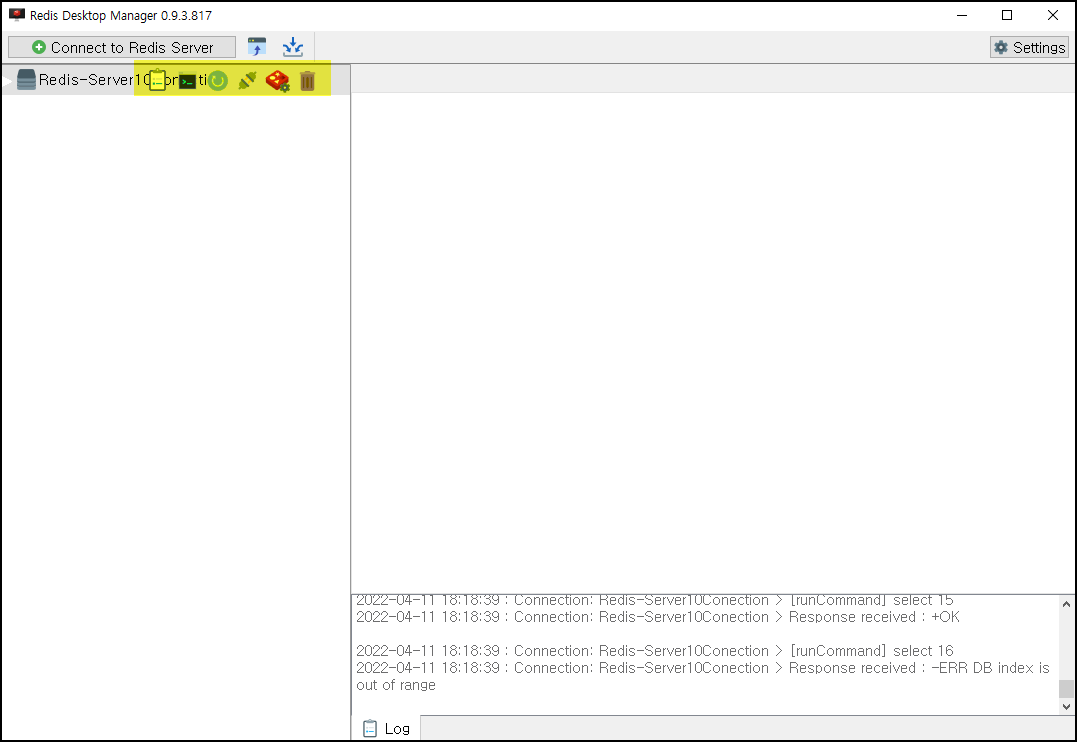Image resolution: width=1077 pixels, height=742 pixels.
Task: Click the log scrollbar down arrow
Action: [x=1066, y=706]
